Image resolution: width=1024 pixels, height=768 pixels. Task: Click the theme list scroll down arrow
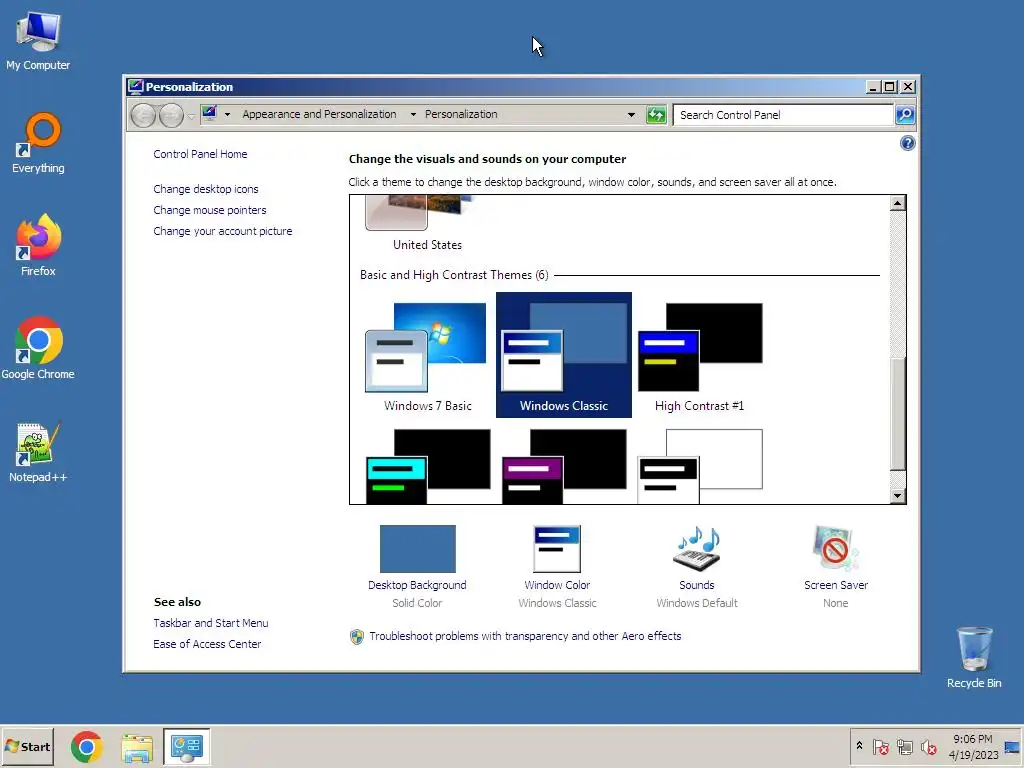[897, 496]
